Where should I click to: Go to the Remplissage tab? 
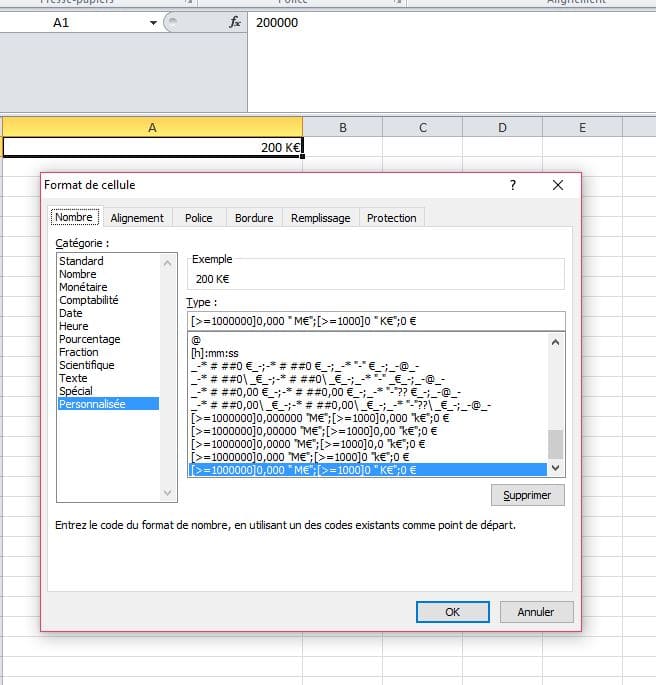click(320, 218)
